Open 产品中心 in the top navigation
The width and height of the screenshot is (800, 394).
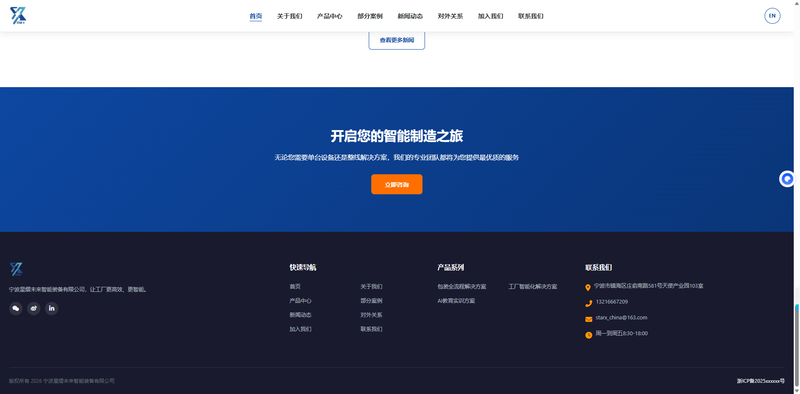click(330, 16)
